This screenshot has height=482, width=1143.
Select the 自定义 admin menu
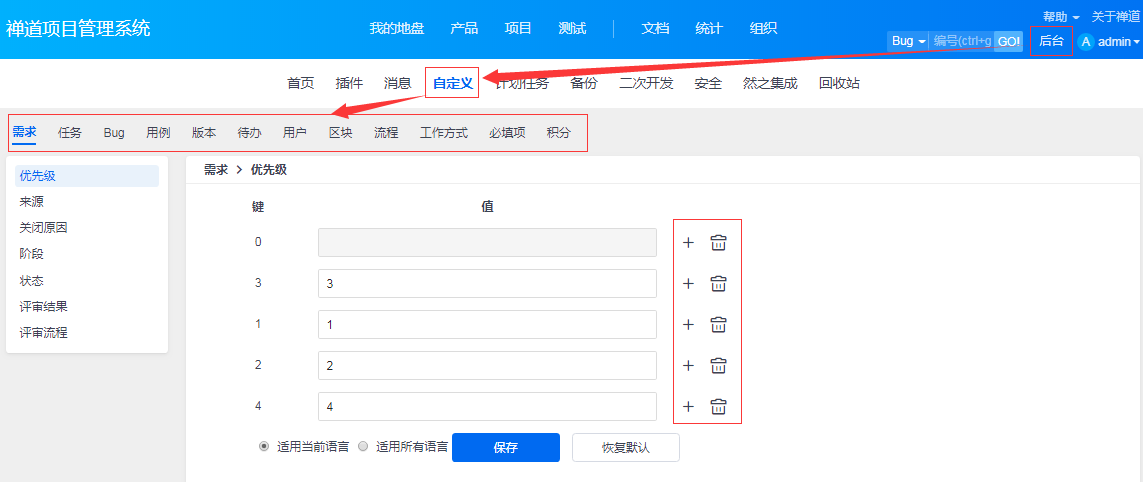point(453,83)
